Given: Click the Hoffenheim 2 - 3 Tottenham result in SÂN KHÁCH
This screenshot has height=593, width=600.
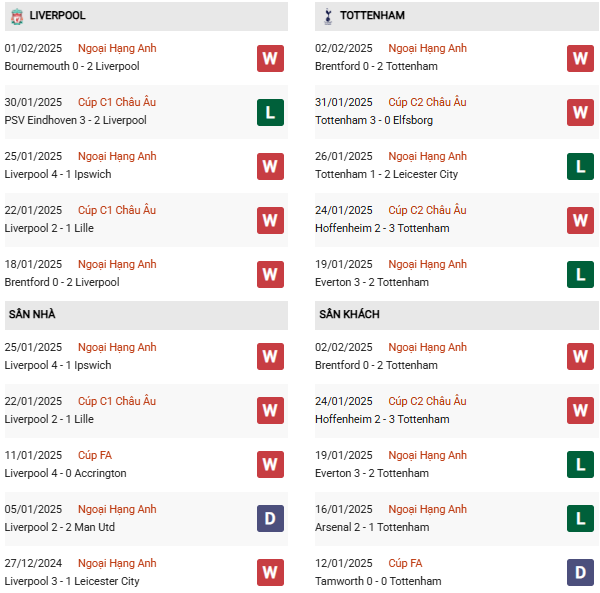Looking at the screenshot, I should coord(382,419).
